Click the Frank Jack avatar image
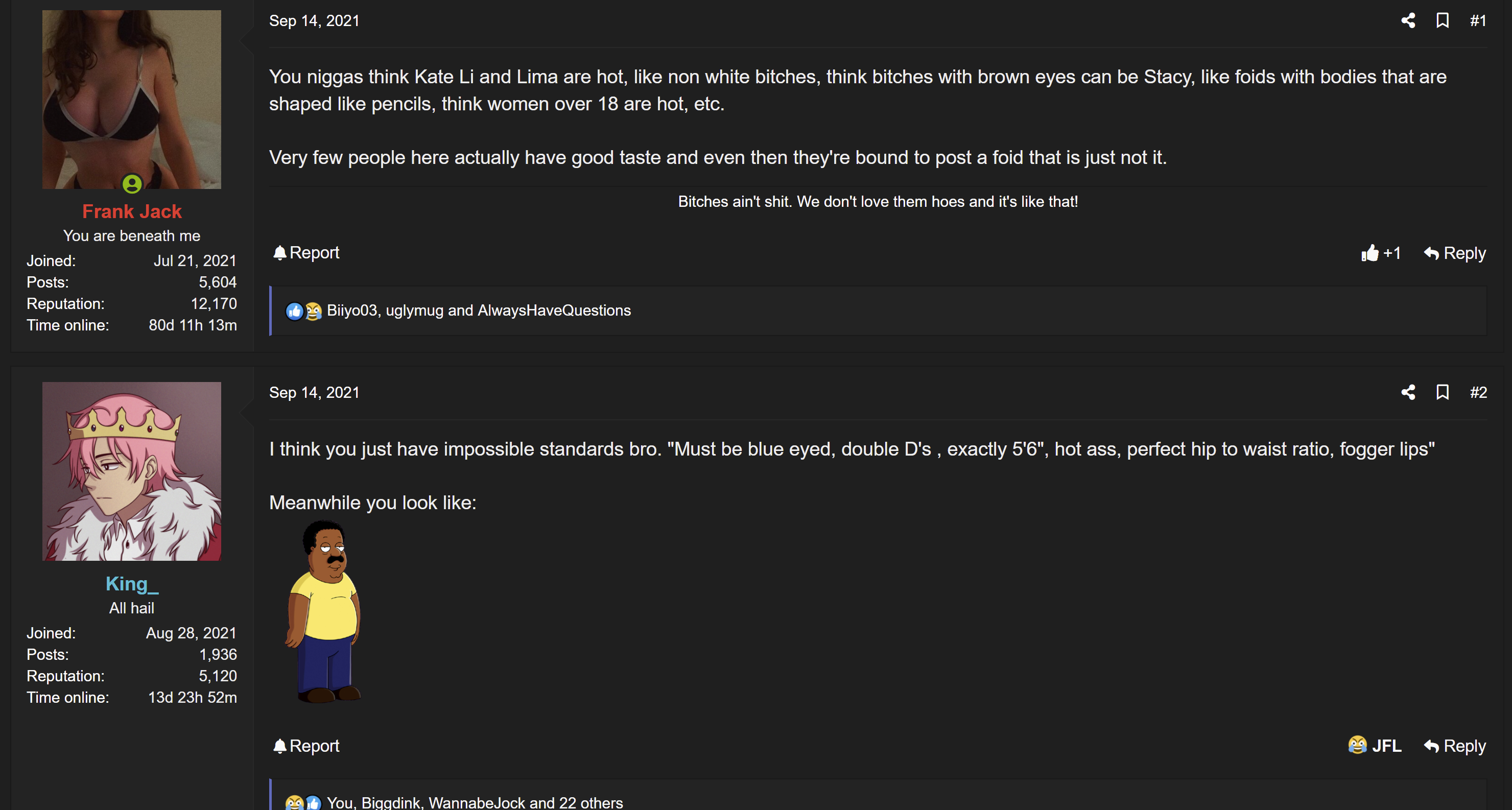 (131, 99)
